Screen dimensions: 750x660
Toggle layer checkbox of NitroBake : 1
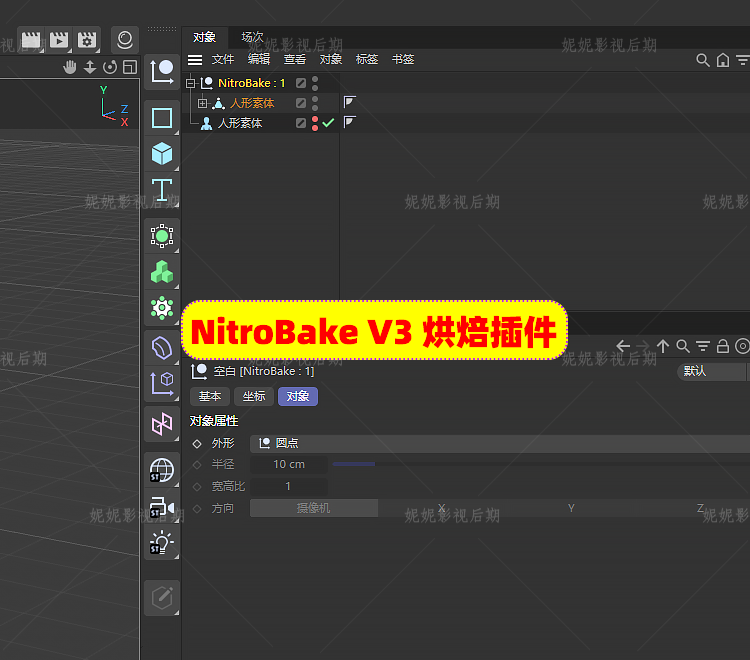(301, 83)
